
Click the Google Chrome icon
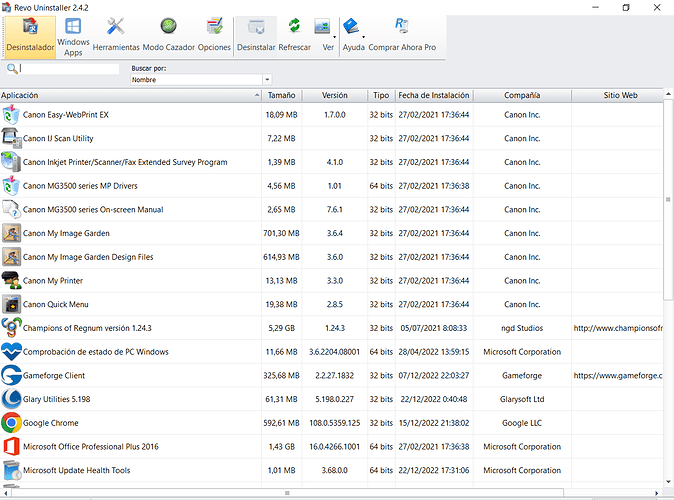[11, 423]
